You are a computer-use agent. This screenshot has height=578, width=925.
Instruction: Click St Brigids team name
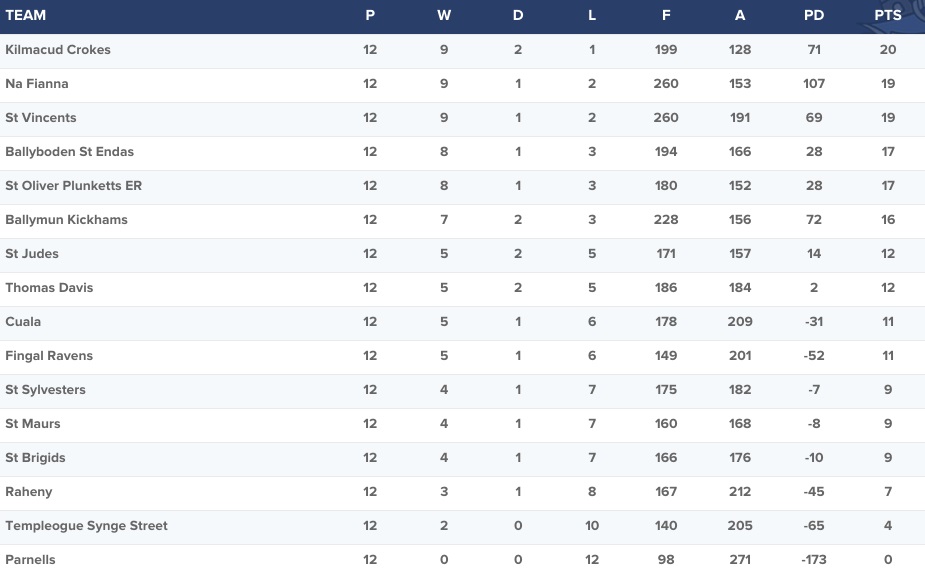(x=35, y=458)
